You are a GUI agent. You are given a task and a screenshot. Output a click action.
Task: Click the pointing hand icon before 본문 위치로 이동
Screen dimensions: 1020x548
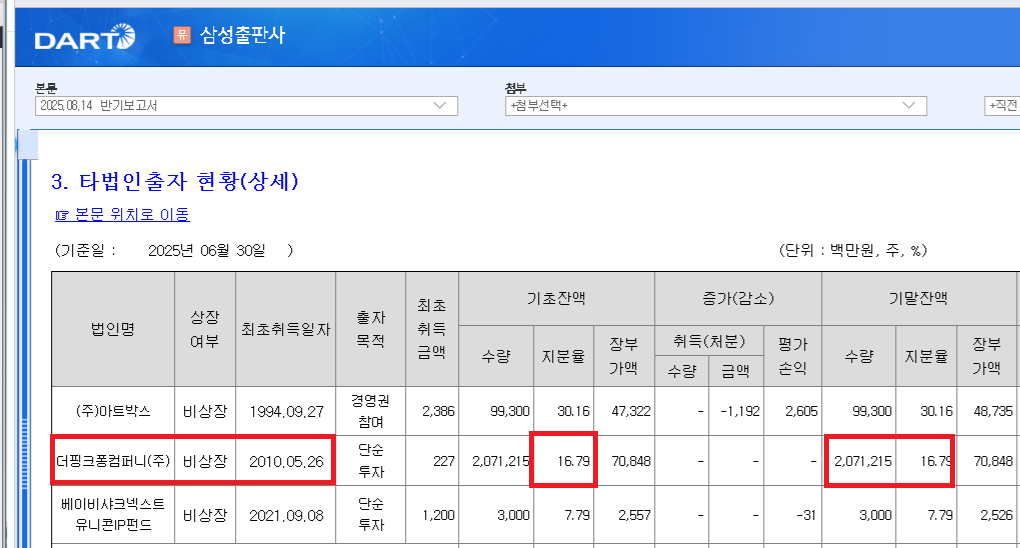pyautogui.click(x=62, y=215)
